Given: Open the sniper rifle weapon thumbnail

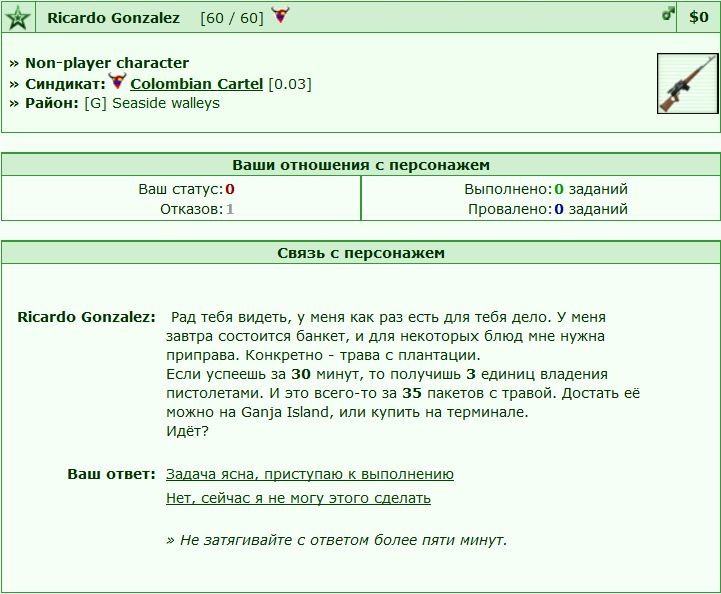Looking at the screenshot, I should 687,83.
